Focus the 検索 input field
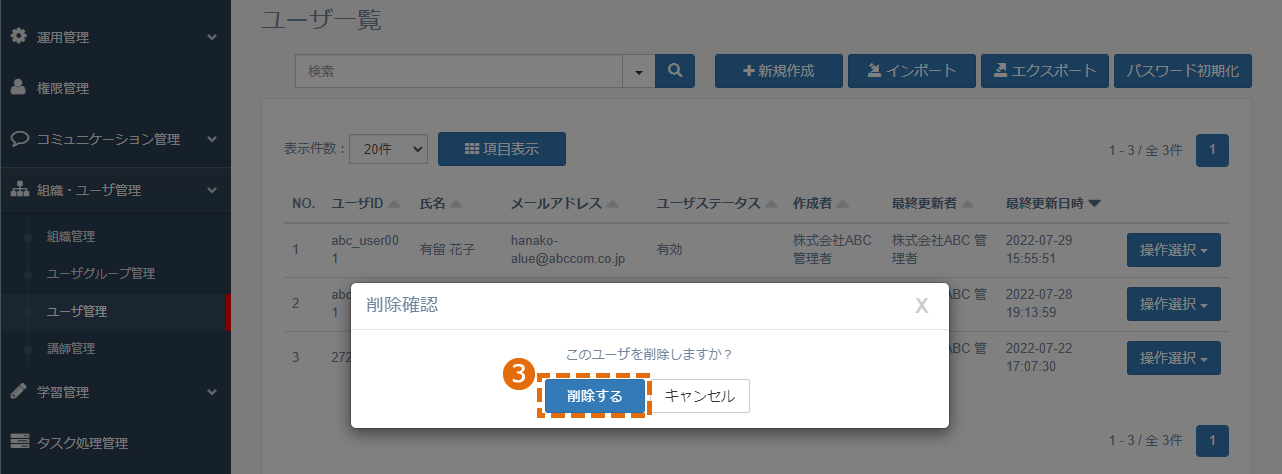Screen dimensions: 1282x474 pyautogui.click(x=459, y=71)
